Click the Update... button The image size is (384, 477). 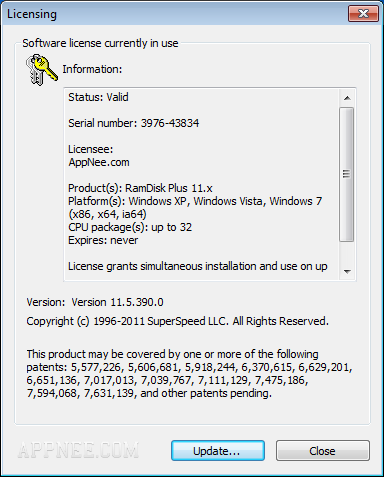[x=218, y=451]
